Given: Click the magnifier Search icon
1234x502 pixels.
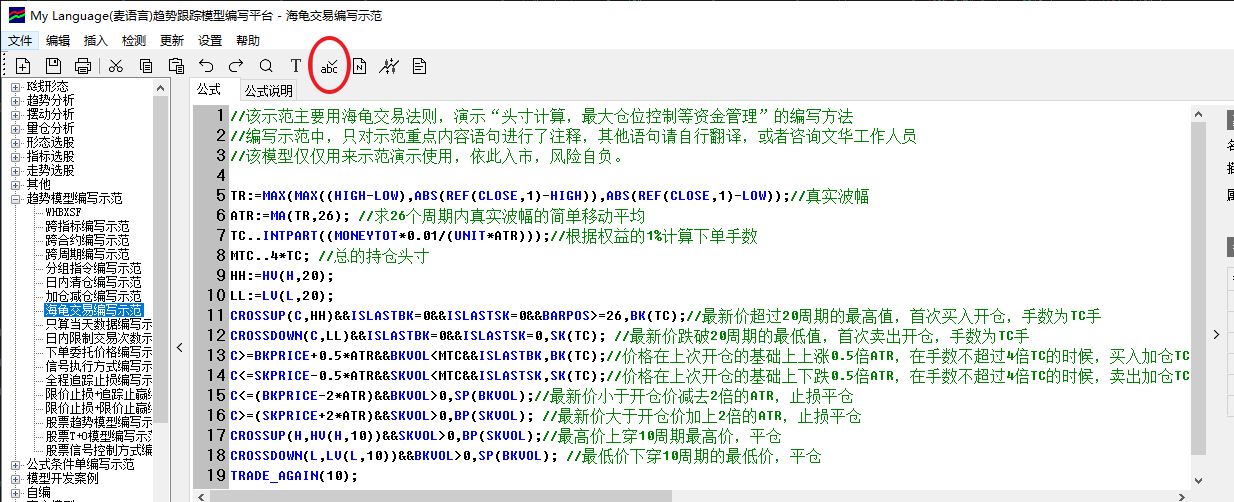Looking at the screenshot, I should point(266,66).
